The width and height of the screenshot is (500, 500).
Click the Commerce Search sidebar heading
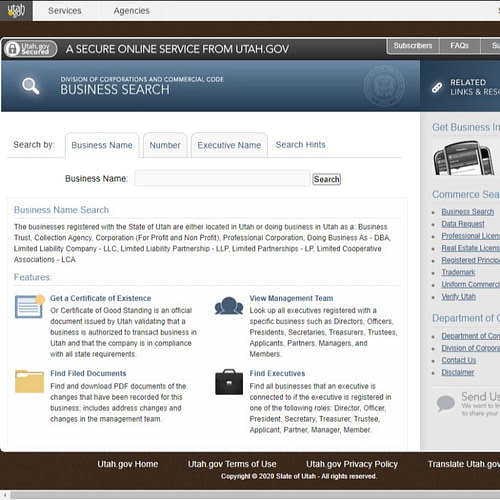click(466, 194)
